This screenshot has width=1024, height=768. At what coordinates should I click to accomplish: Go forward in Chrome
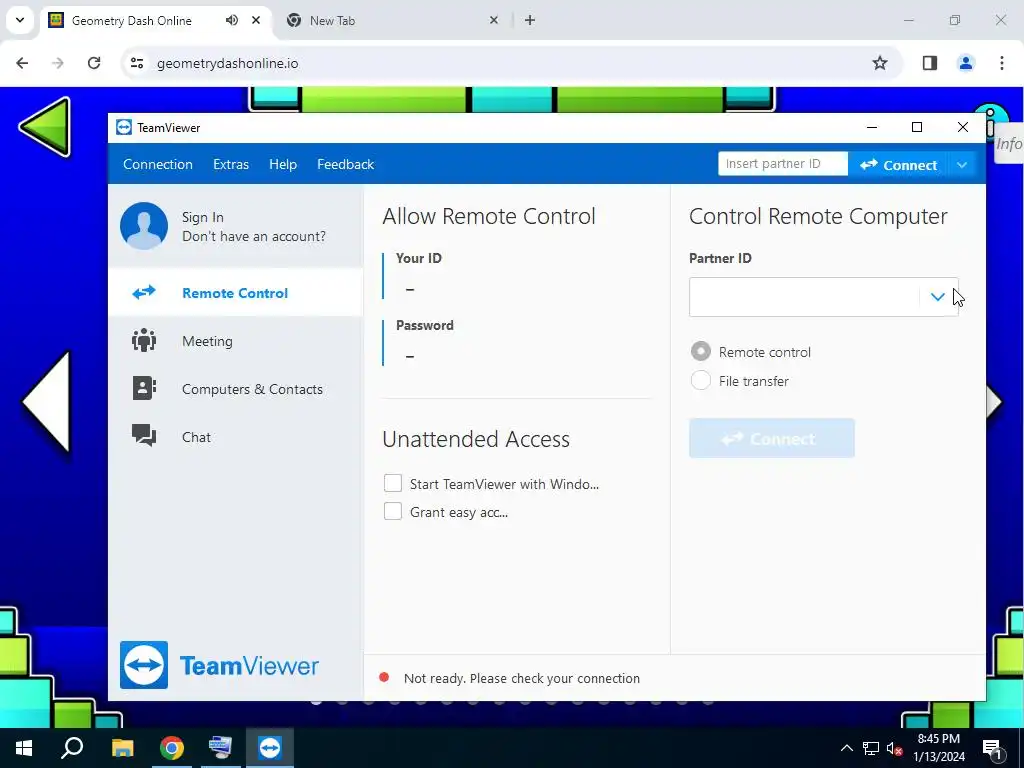[x=58, y=63]
